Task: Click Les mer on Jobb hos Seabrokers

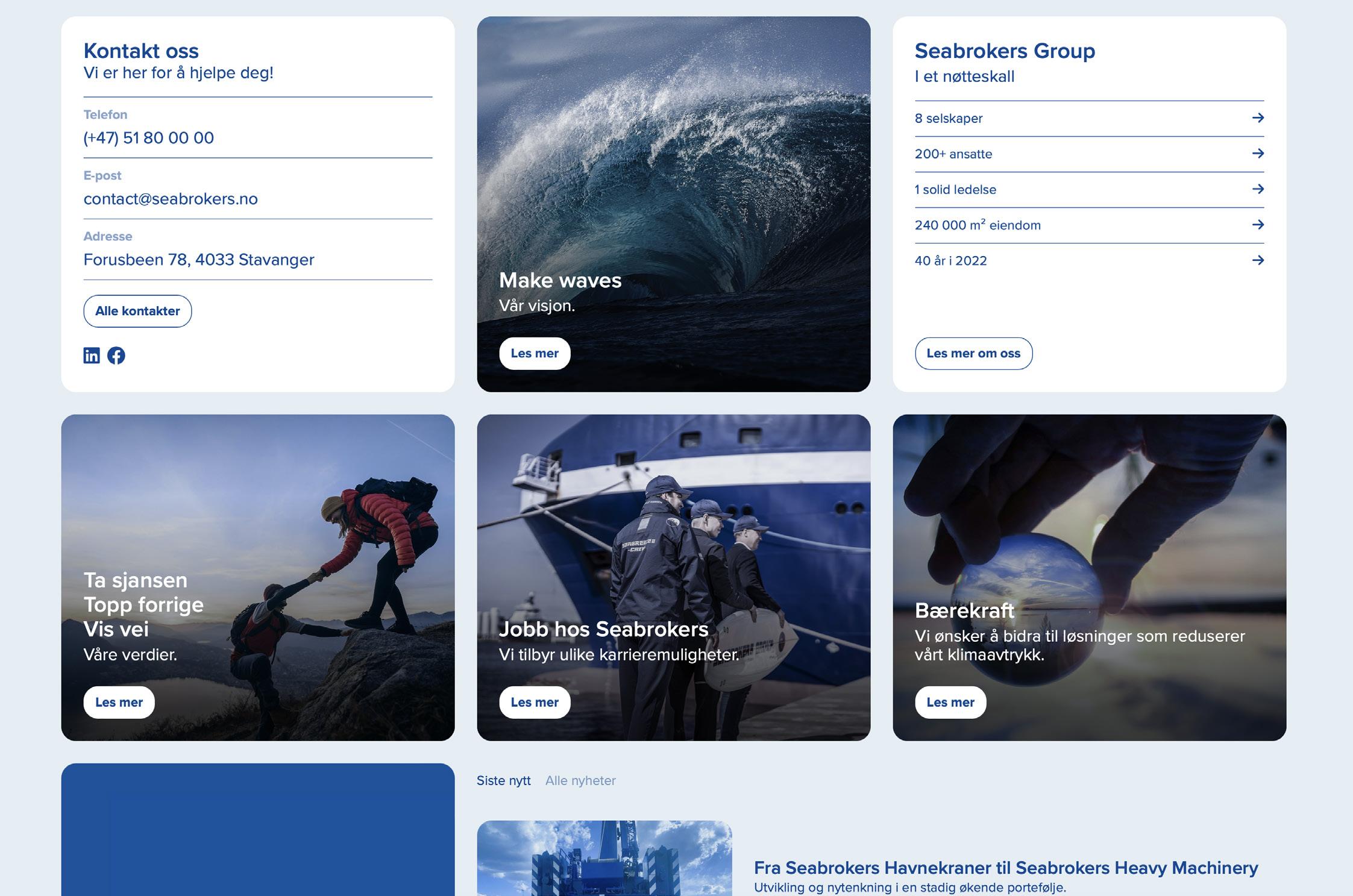Action: (x=535, y=703)
